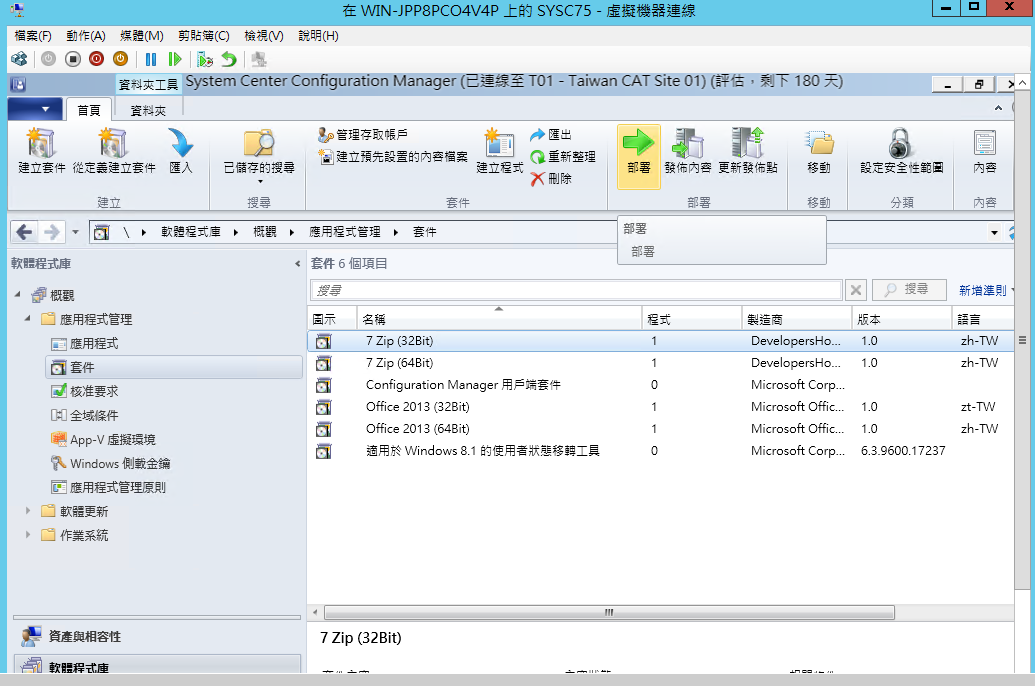Open the 媒體(M) menu
Screen dimensions: 1035x686
(142, 36)
